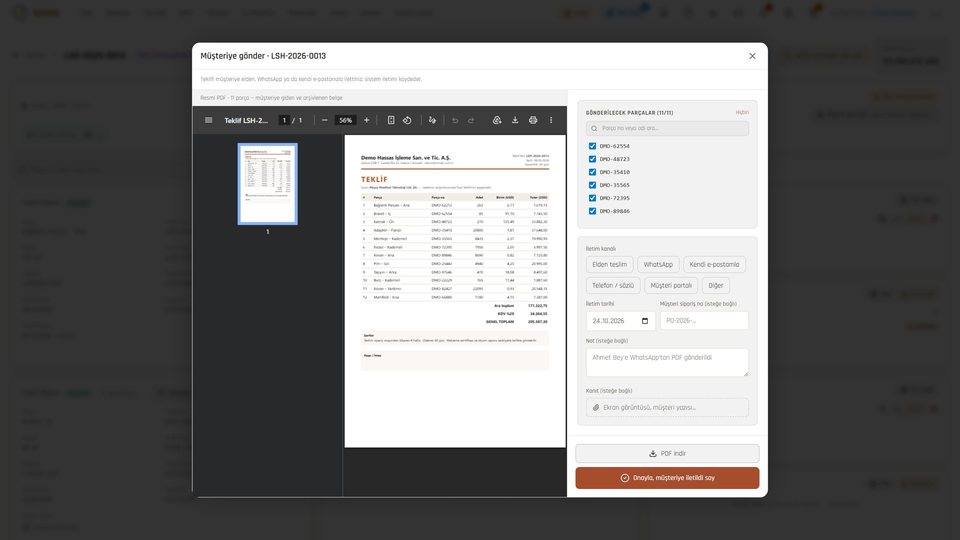Select the PDF draw annotation tool
The width and height of the screenshot is (960, 540).
pos(432,120)
